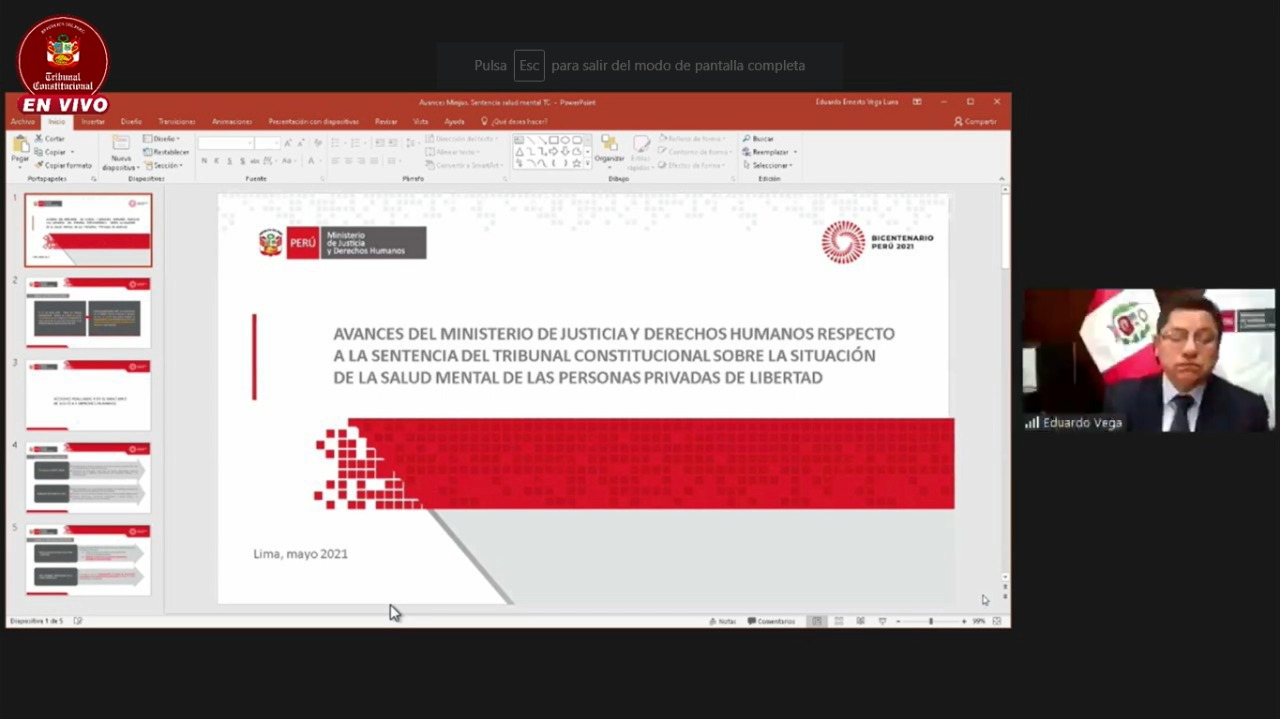Select slide 4 thumbnail

click(x=88, y=477)
